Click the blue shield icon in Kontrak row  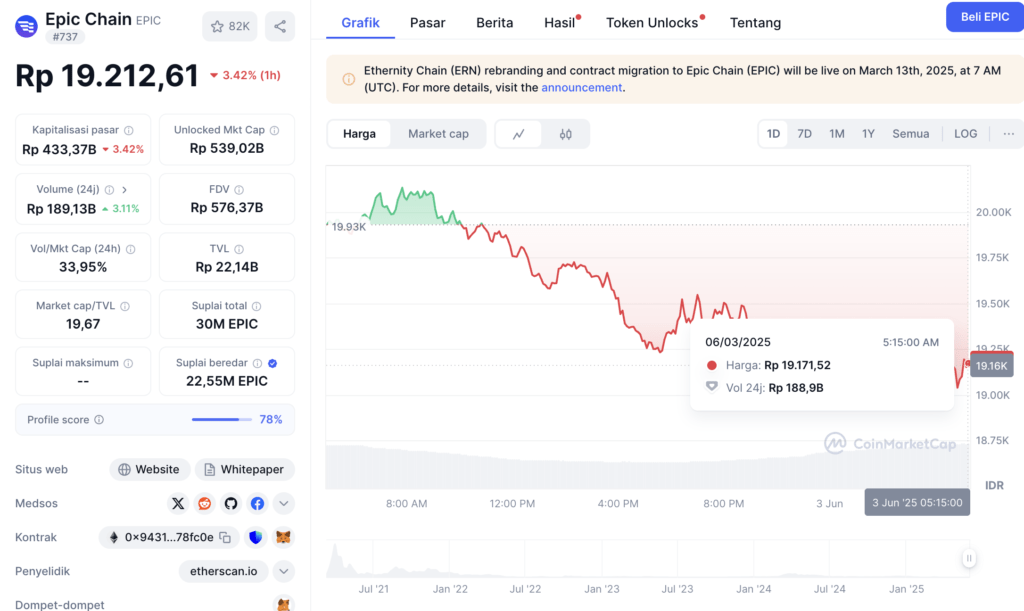pyautogui.click(x=255, y=537)
